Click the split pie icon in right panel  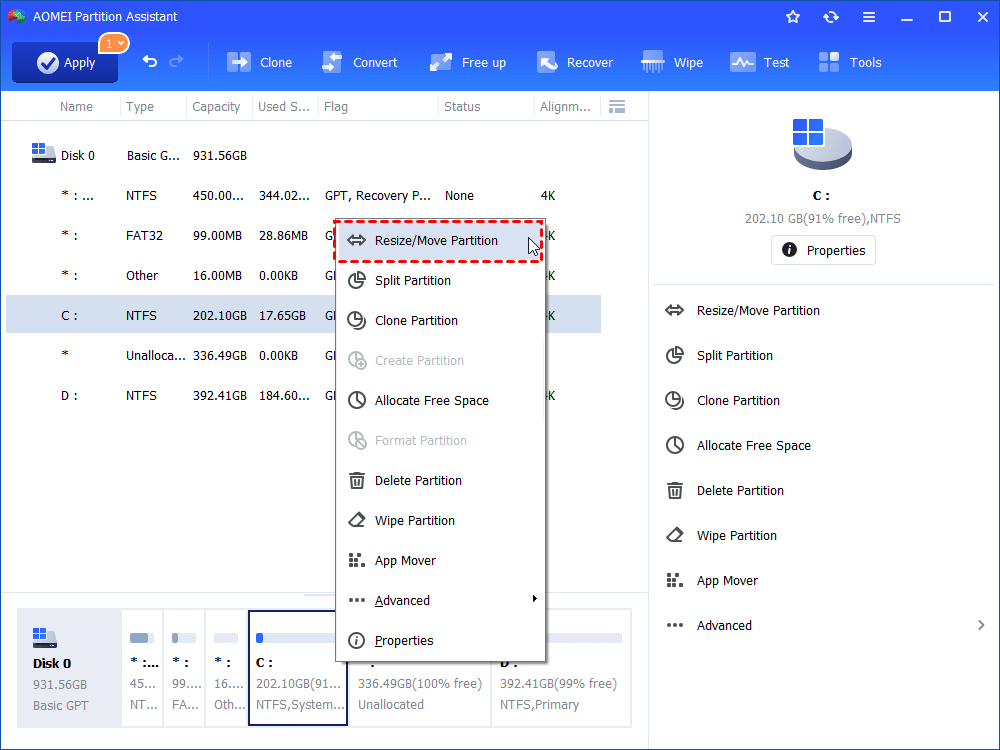675,355
